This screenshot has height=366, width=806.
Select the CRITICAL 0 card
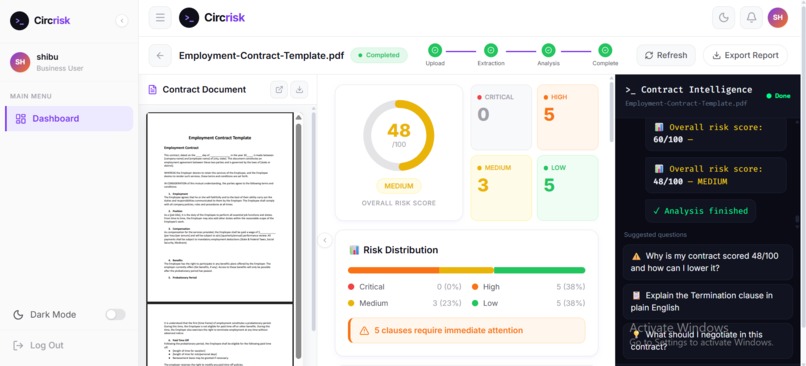[501, 117]
